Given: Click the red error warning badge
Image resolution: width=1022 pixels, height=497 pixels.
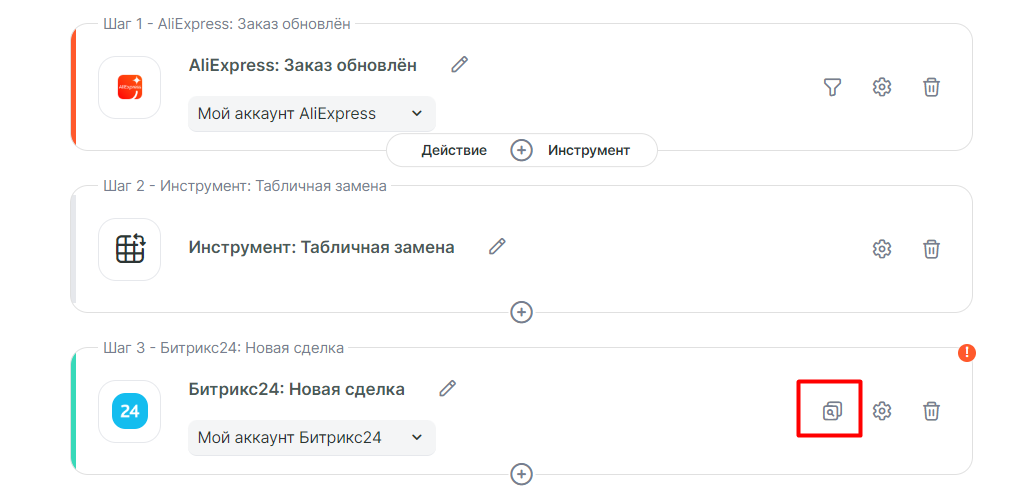Looking at the screenshot, I should (966, 352).
